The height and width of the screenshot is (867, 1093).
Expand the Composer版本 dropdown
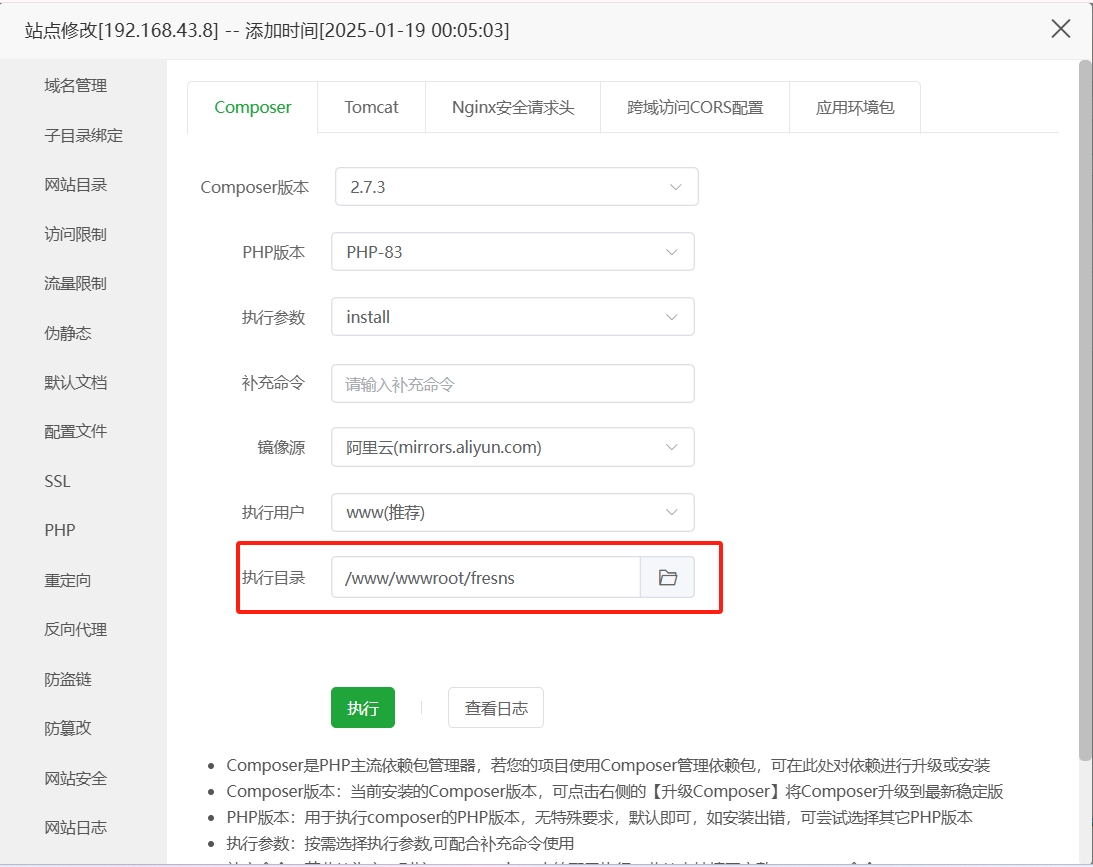[516, 187]
